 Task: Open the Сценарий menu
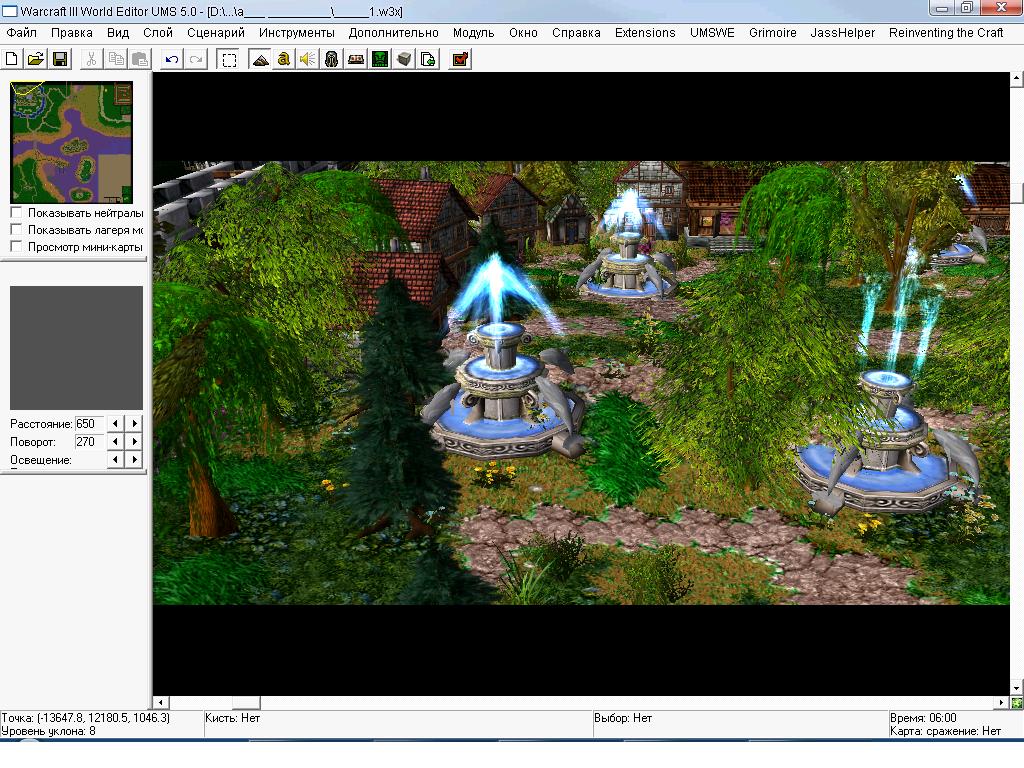click(216, 33)
